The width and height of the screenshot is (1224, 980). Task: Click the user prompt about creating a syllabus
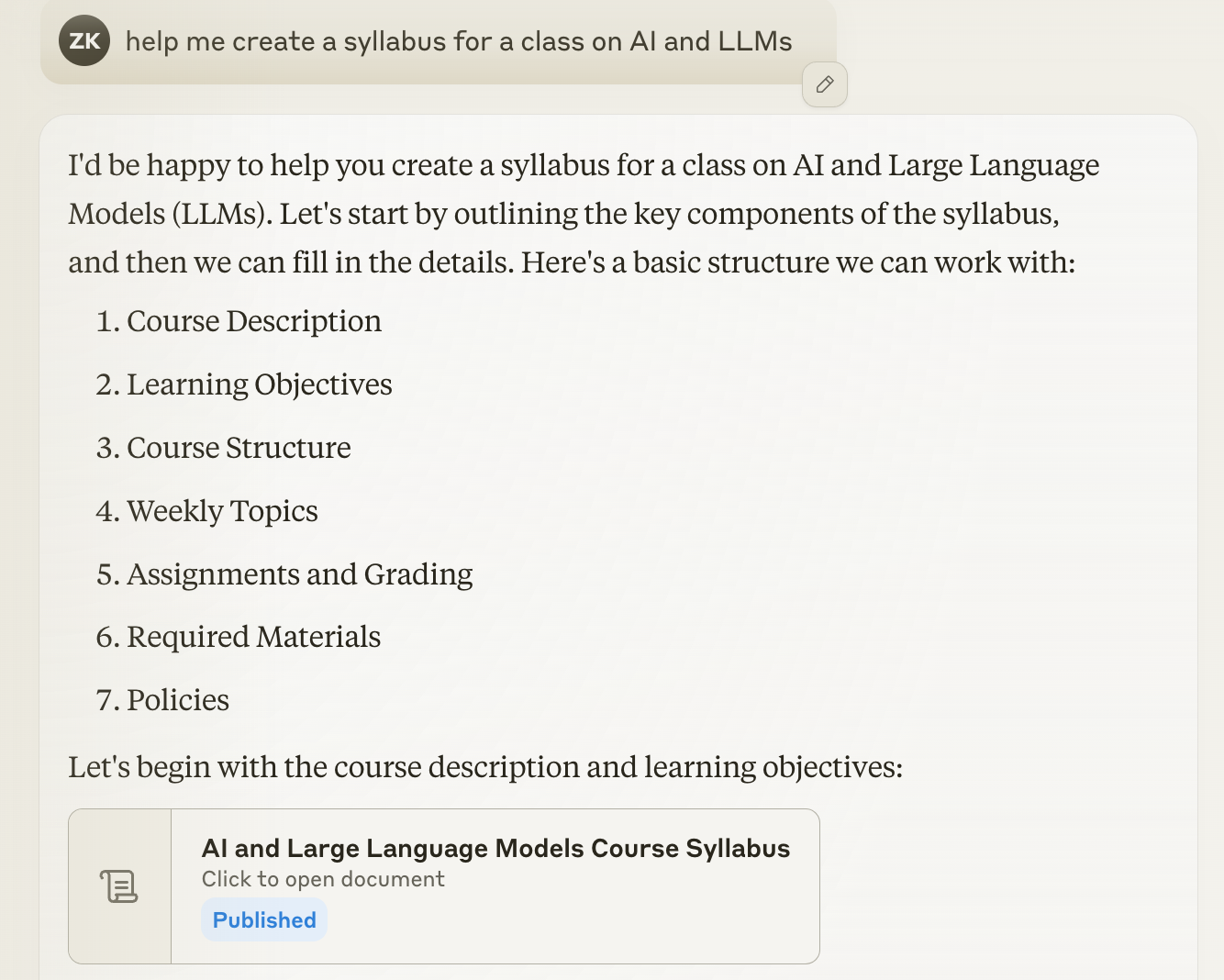(459, 41)
